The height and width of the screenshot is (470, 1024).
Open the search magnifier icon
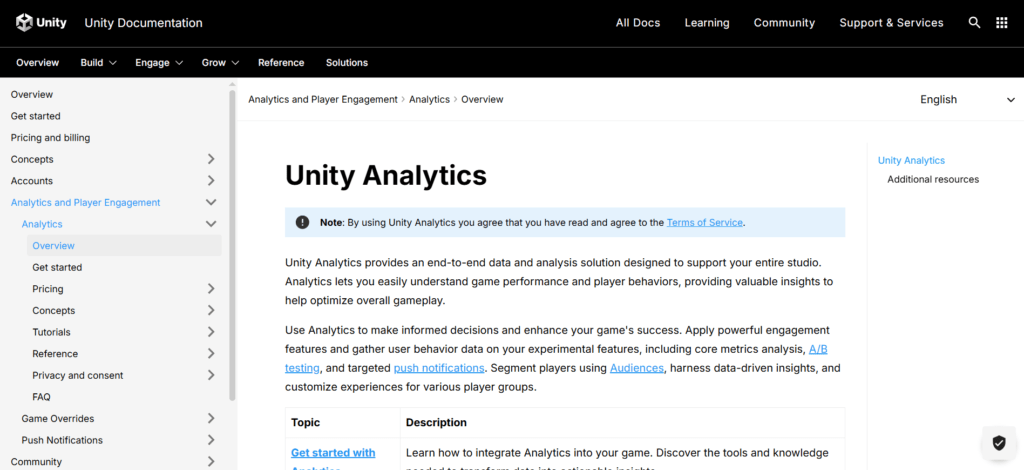click(974, 22)
